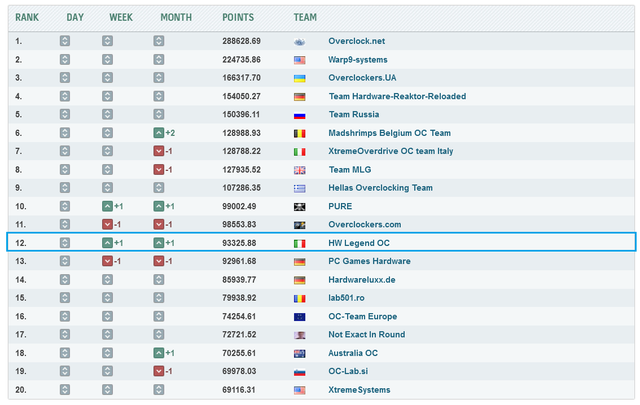Image resolution: width=640 pixels, height=405 pixels.
Task: Open Madshrimps Belgium OC Team link
Action: click(x=389, y=133)
